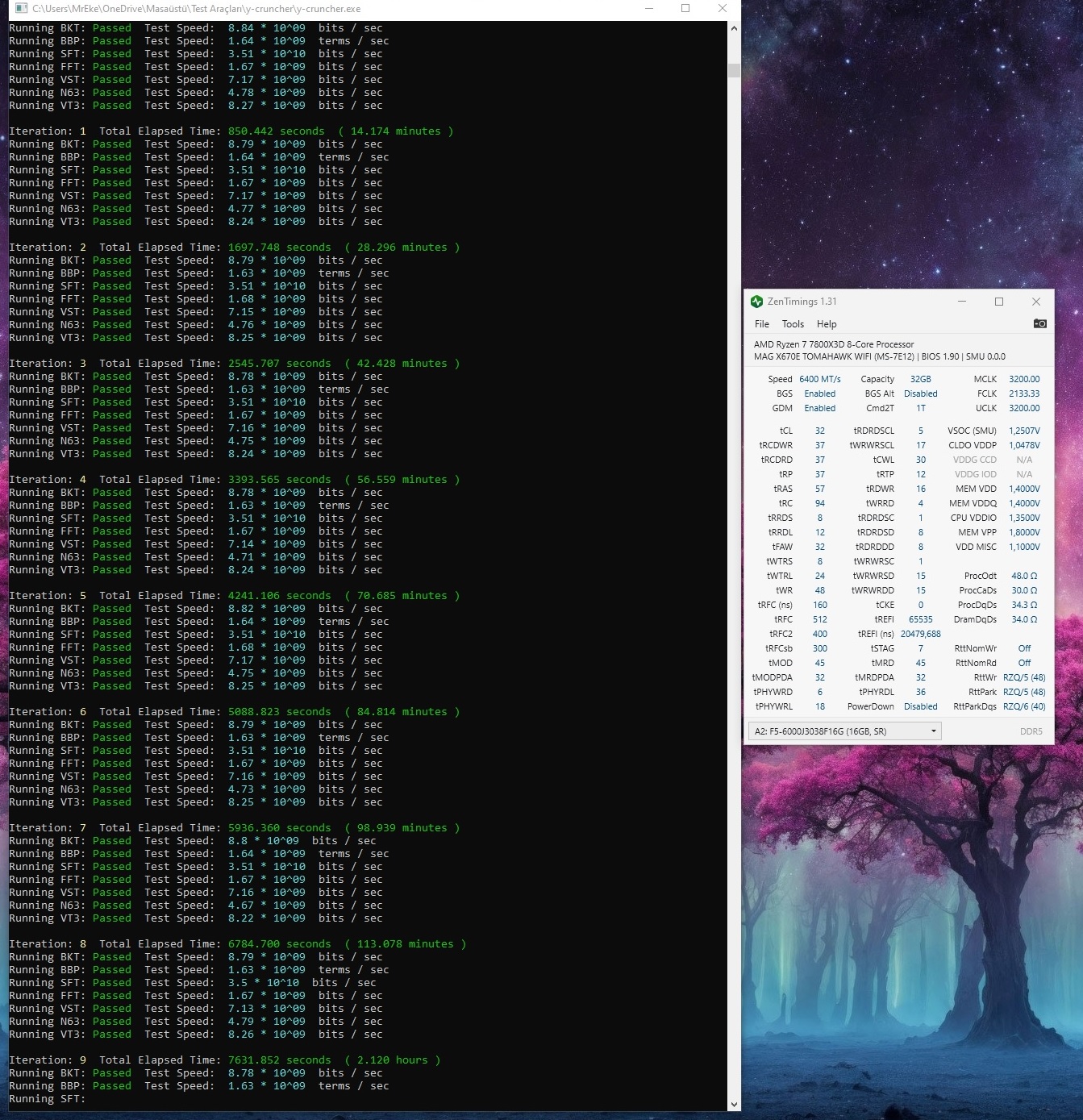Click the Iteration 5 elapsed time line
The height and width of the screenshot is (1120, 1083).
click(x=235, y=596)
